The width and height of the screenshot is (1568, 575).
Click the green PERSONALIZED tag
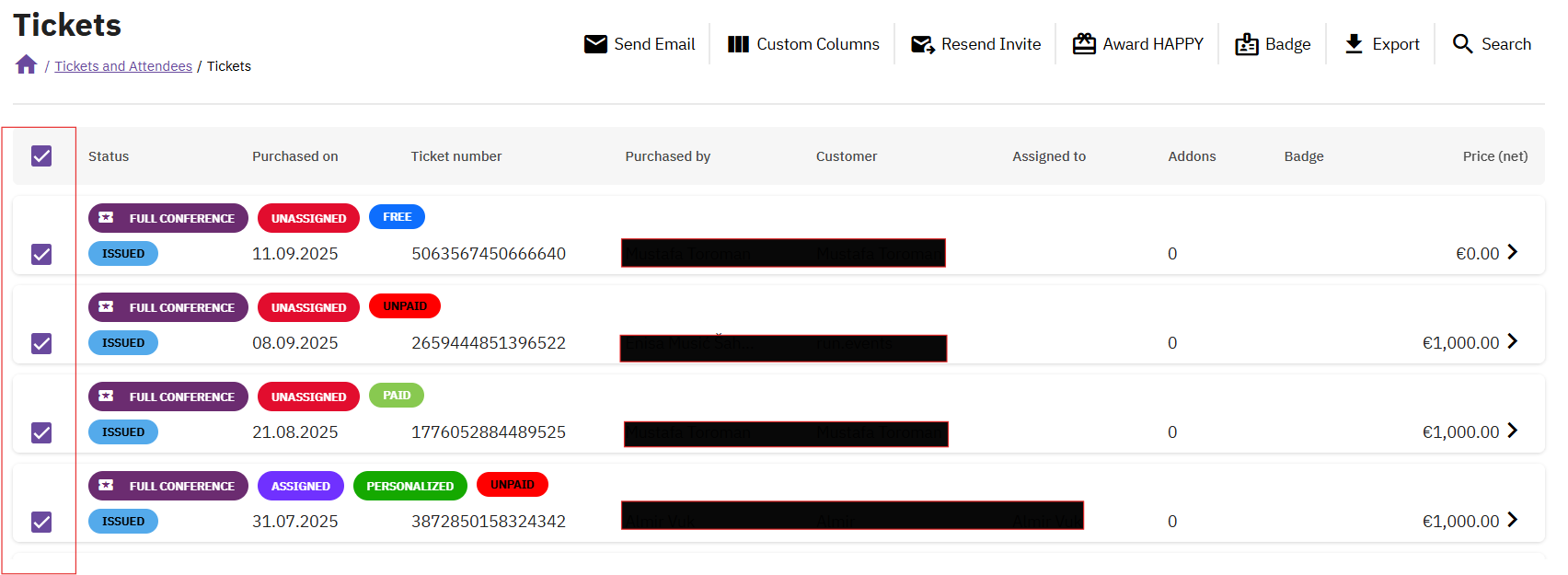[409, 486]
